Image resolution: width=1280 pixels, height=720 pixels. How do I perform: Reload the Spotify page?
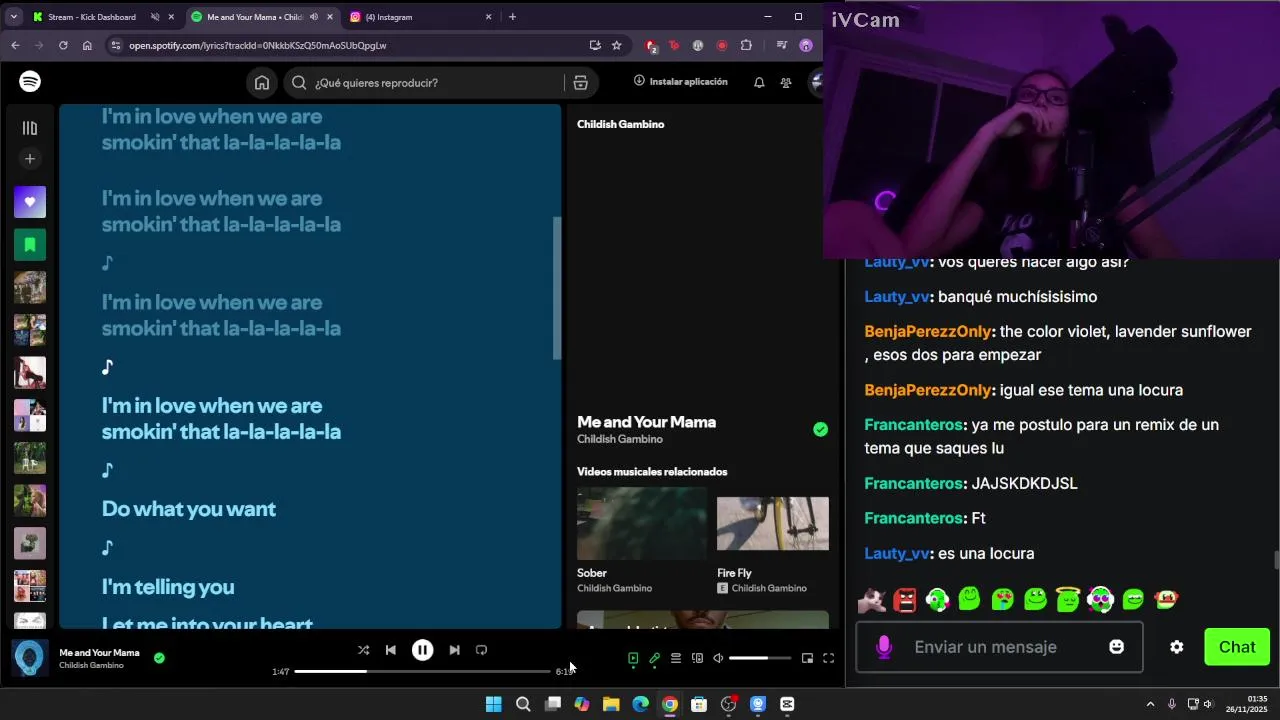[63, 45]
